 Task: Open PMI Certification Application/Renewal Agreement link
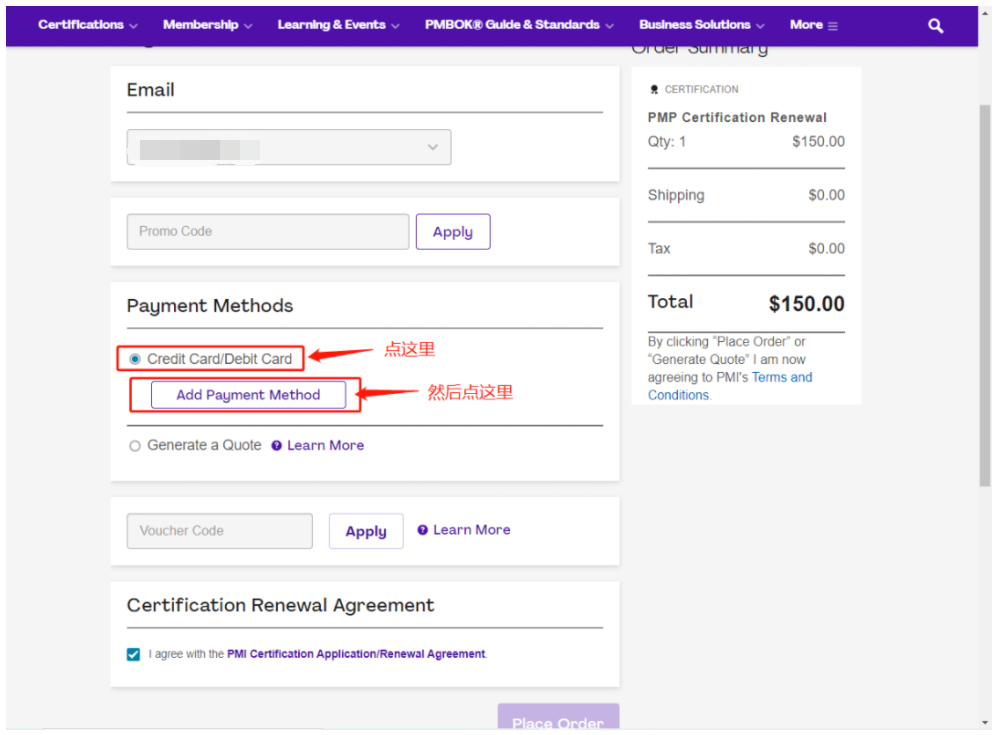[x=356, y=654]
